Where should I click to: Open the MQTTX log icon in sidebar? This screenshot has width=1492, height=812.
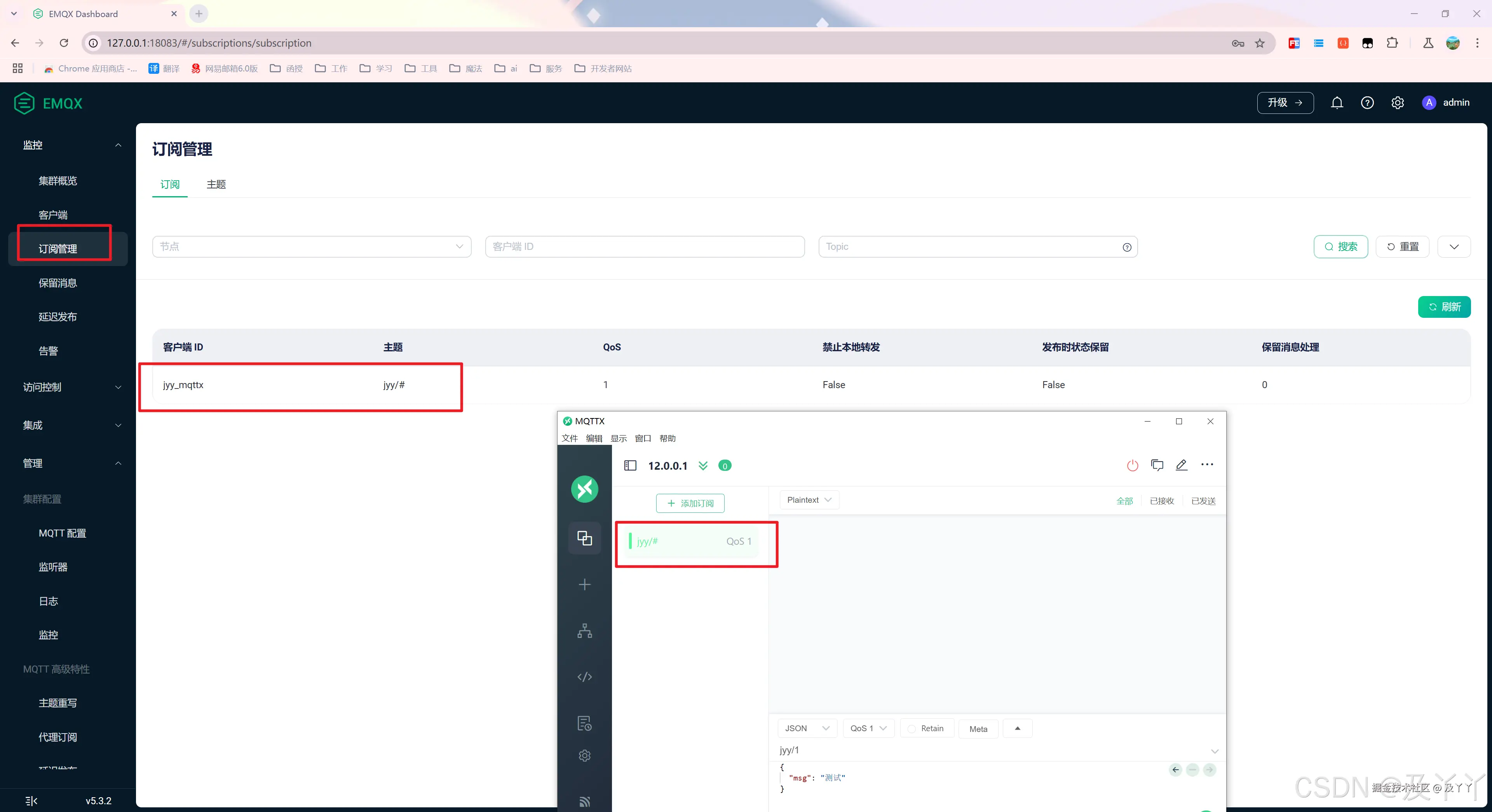584,723
